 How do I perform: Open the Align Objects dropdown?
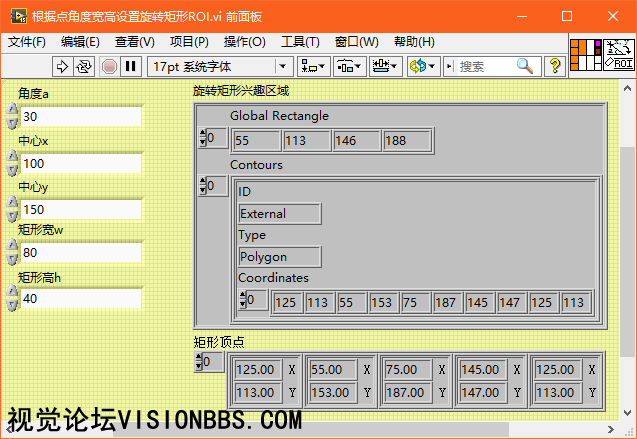pyautogui.click(x=314, y=66)
